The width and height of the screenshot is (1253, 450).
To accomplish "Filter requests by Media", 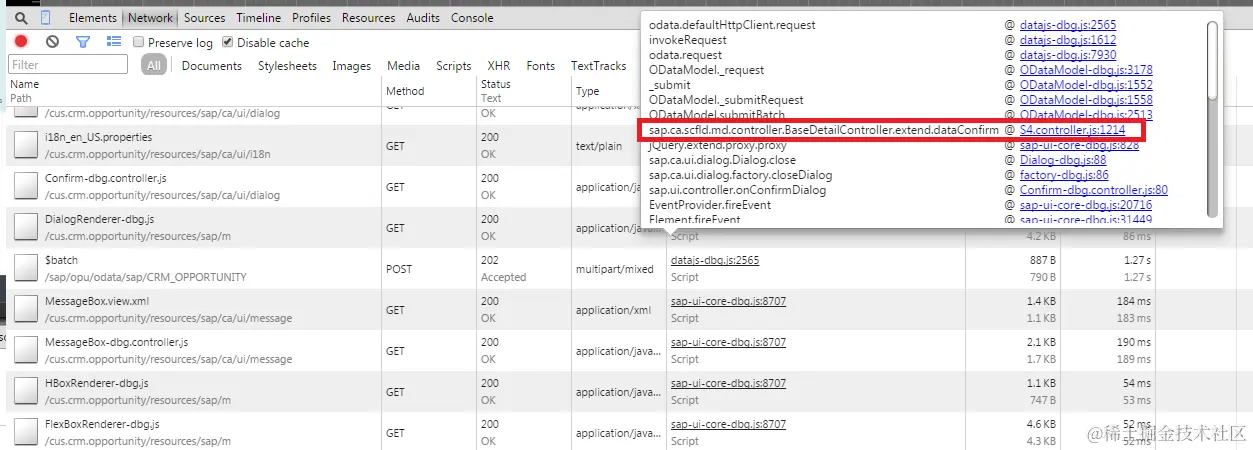I will 403,66.
